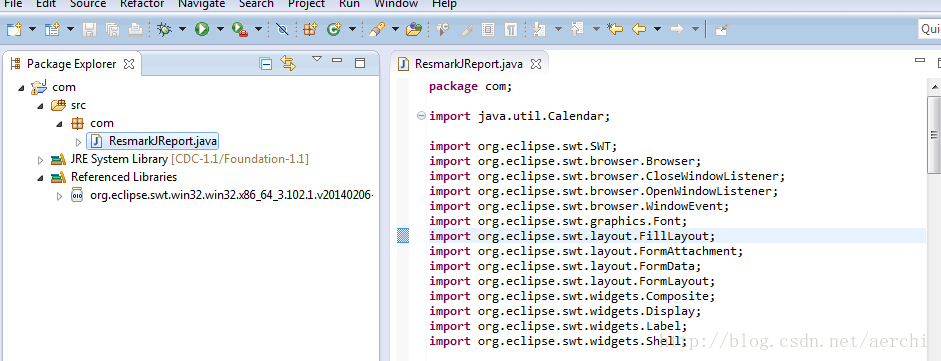Screen dimensions: 941x361
Task: Navigate Forward with right arrow icon
Action: coord(677,29)
